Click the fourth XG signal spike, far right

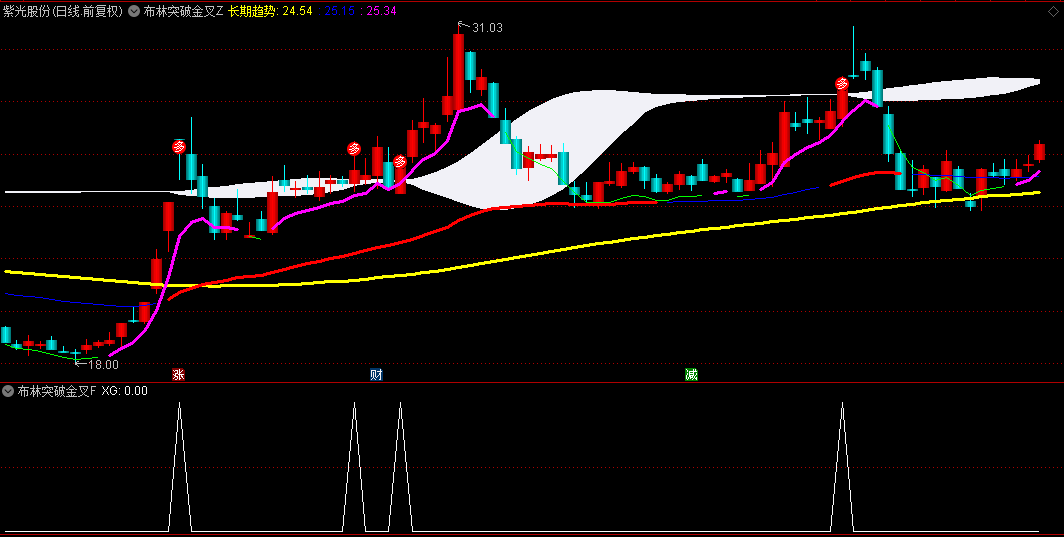tap(842, 466)
